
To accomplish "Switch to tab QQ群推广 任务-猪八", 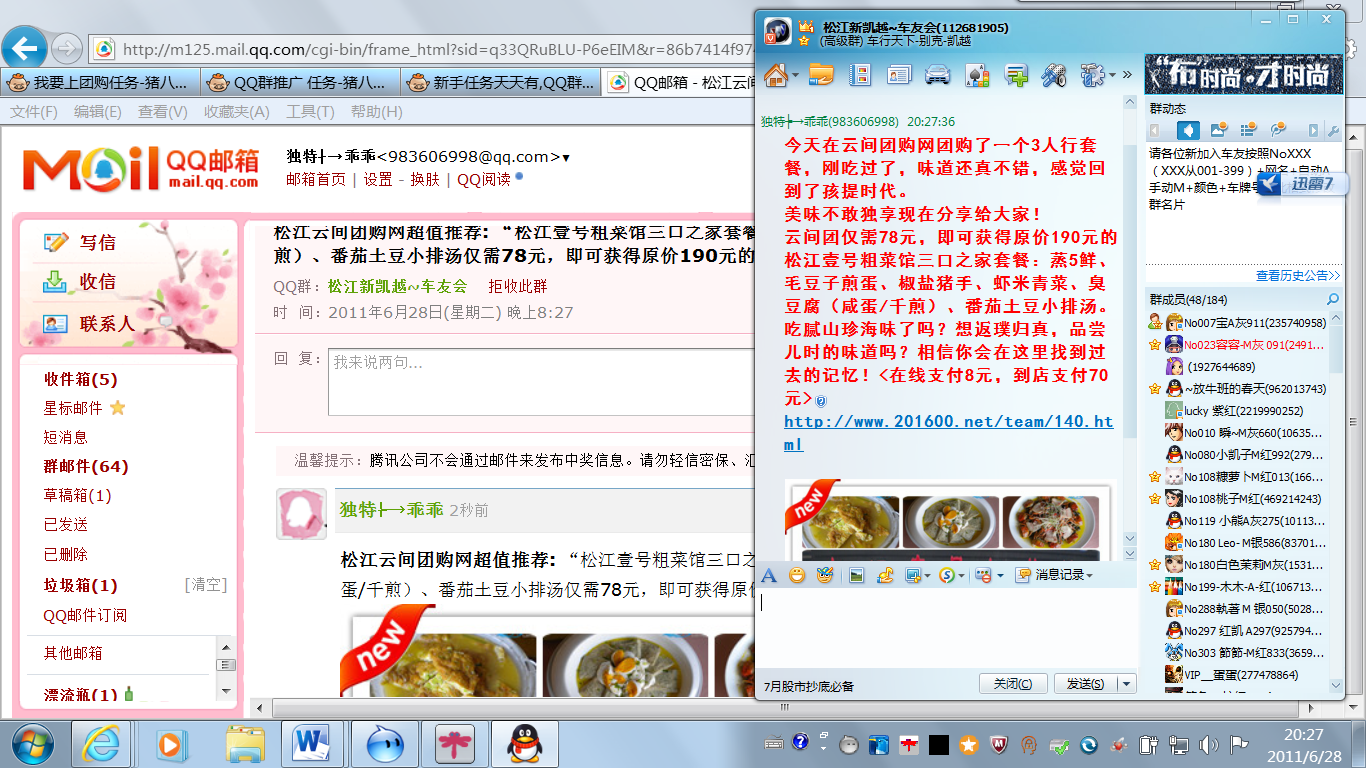I will [x=301, y=82].
